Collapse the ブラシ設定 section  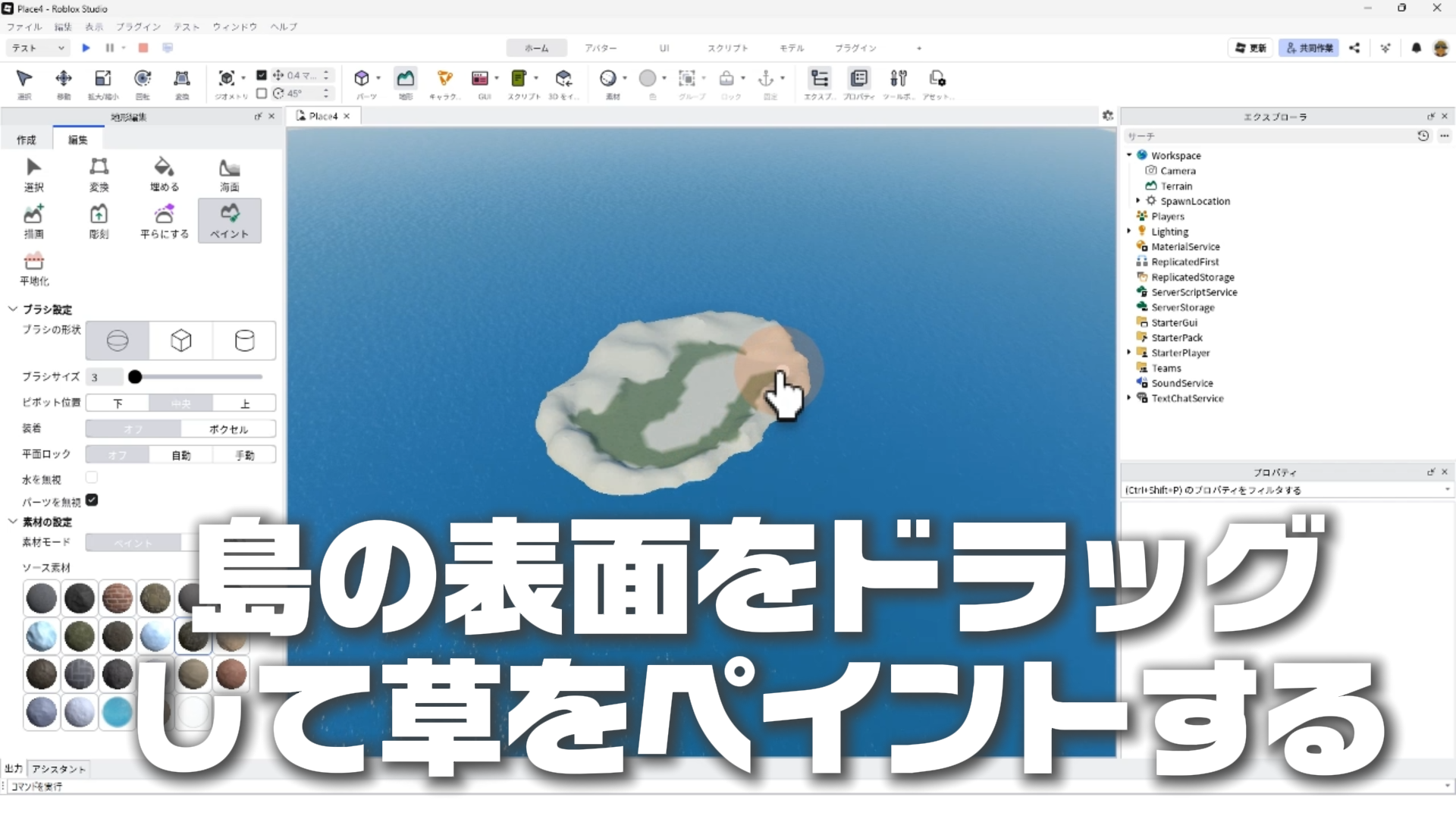tap(13, 309)
